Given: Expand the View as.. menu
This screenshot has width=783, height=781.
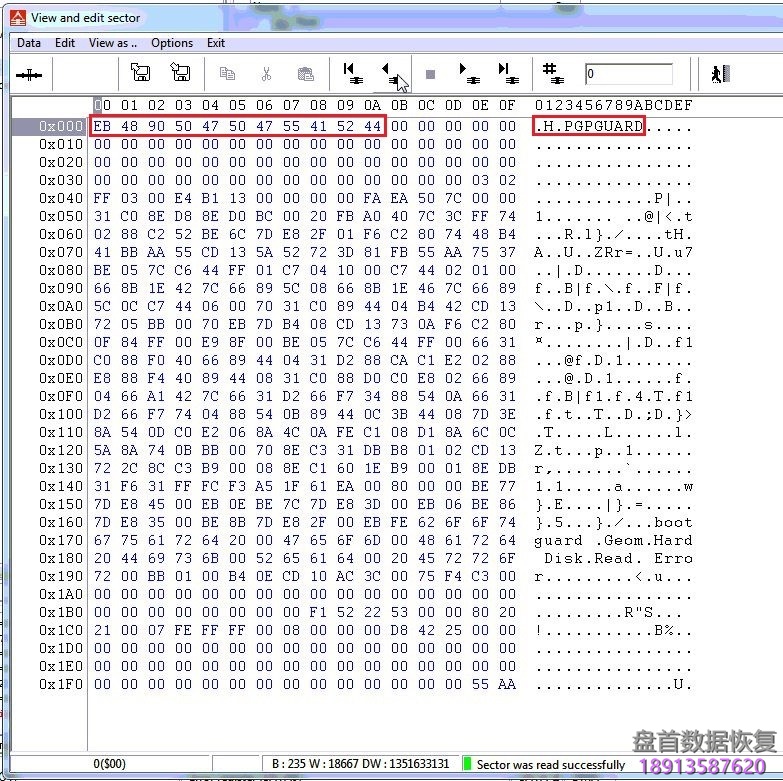Looking at the screenshot, I should point(109,43).
